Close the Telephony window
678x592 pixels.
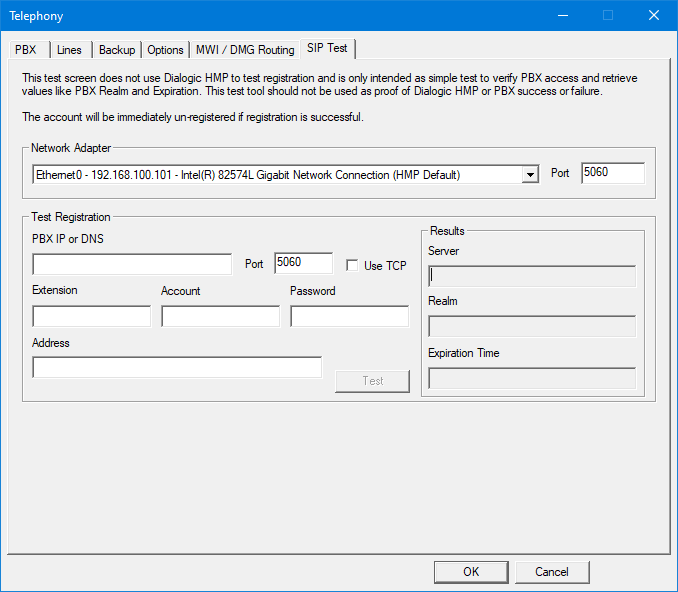654,15
